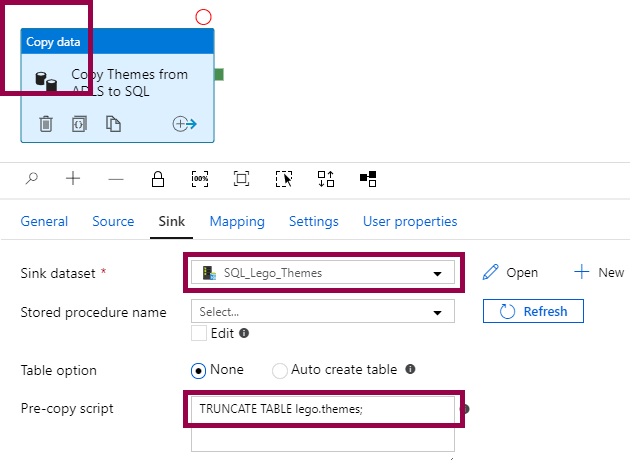The image size is (630, 460).
Task: Click the zoom to fit icon
Action: coord(241,179)
